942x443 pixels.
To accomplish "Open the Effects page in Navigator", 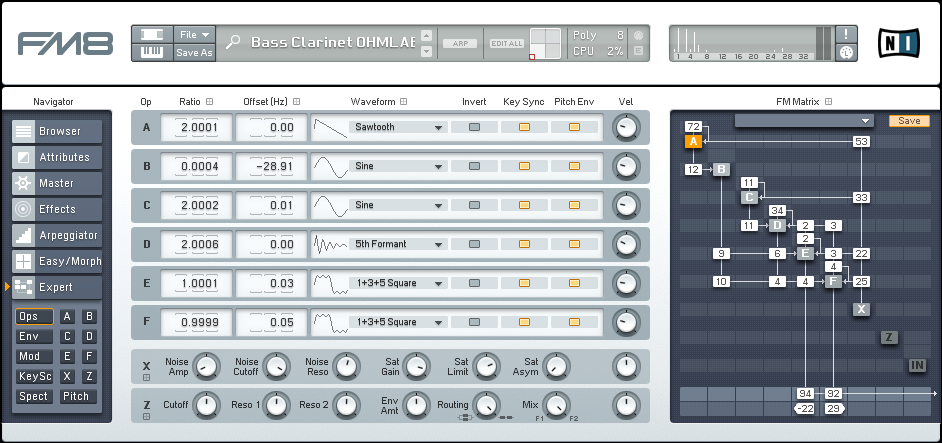I will pyautogui.click(x=57, y=209).
